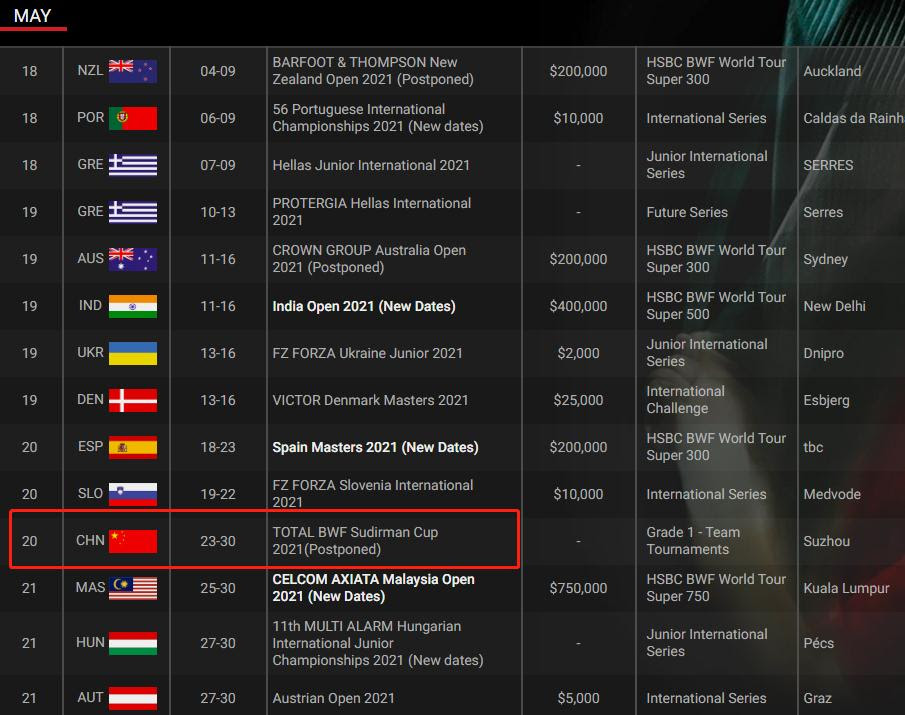Screen dimensions: 905x715
Task: Click the $400,000 prize money cell
Action: point(578,306)
